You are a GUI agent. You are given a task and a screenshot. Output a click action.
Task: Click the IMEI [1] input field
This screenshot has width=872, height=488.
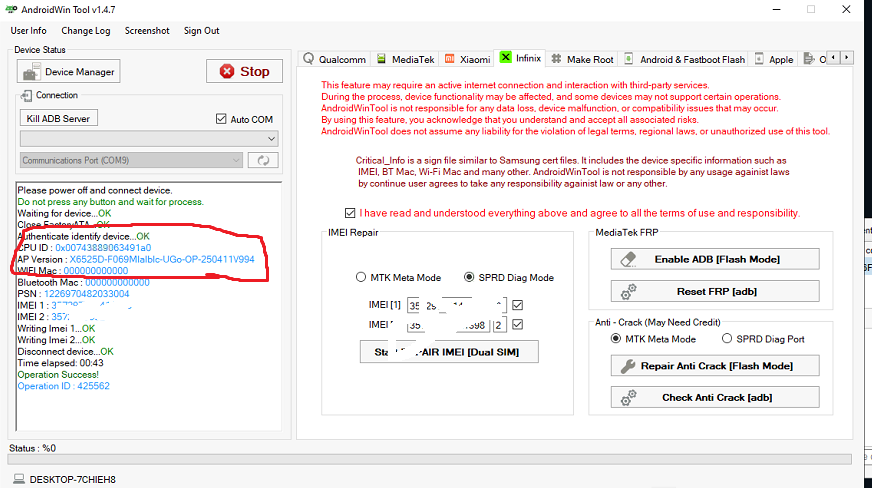[x=457, y=305]
